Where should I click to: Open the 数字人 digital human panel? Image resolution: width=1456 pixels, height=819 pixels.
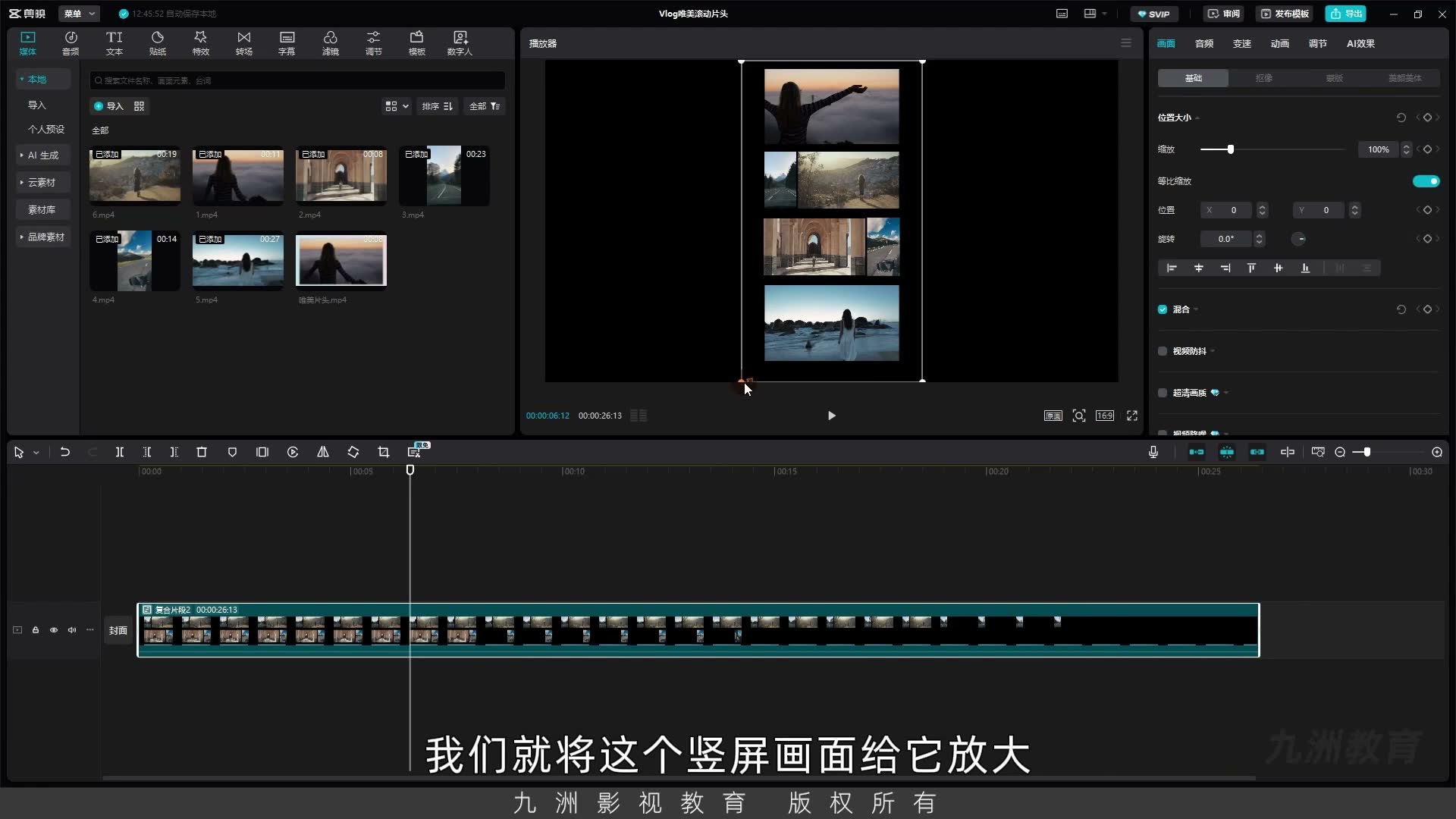[460, 43]
